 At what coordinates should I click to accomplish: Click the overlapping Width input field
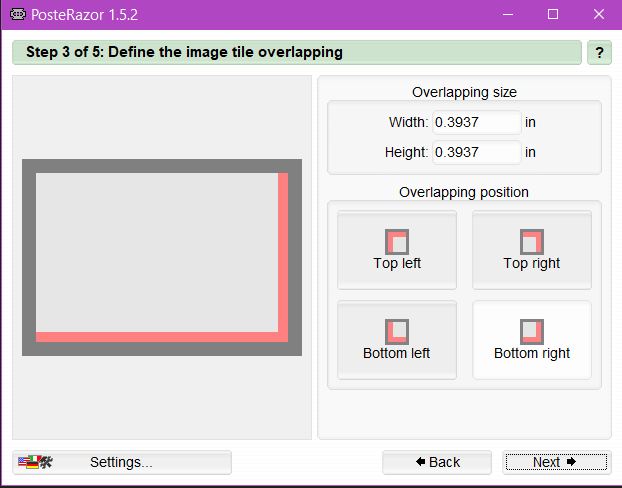[x=476, y=122]
